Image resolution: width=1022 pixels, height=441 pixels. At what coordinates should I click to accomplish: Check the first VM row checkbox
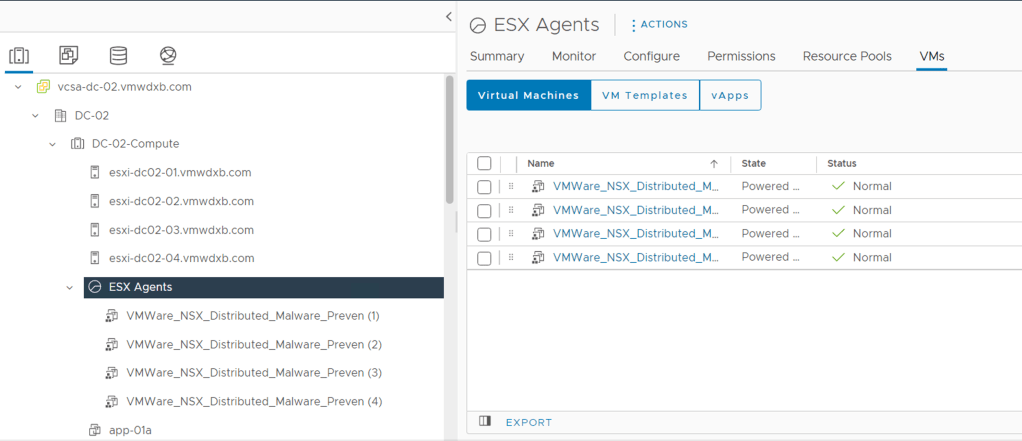point(484,187)
